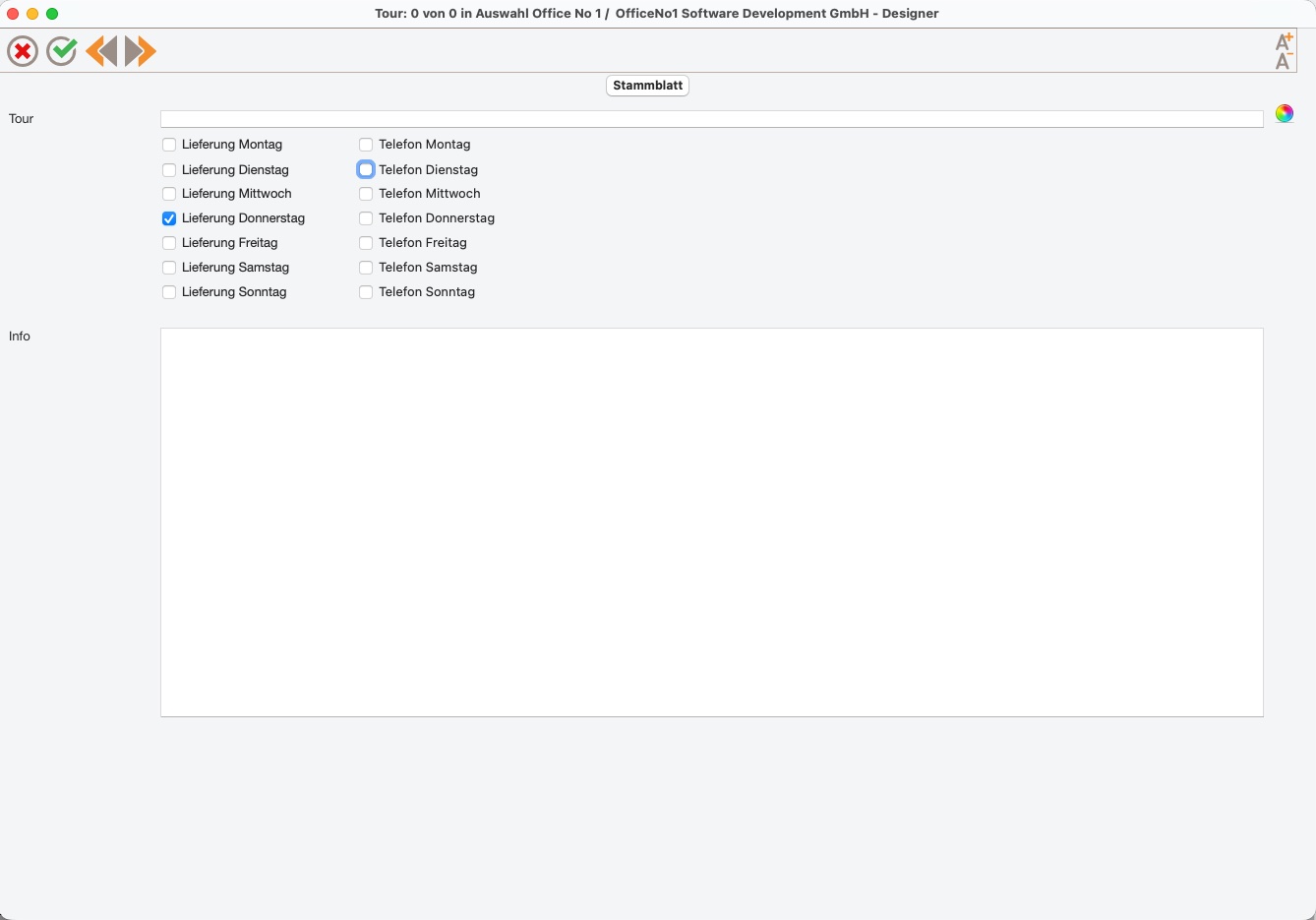Viewport: 1316px width, 920px height.
Task: Uncheck Lieferung Donnerstag
Action: click(x=169, y=218)
